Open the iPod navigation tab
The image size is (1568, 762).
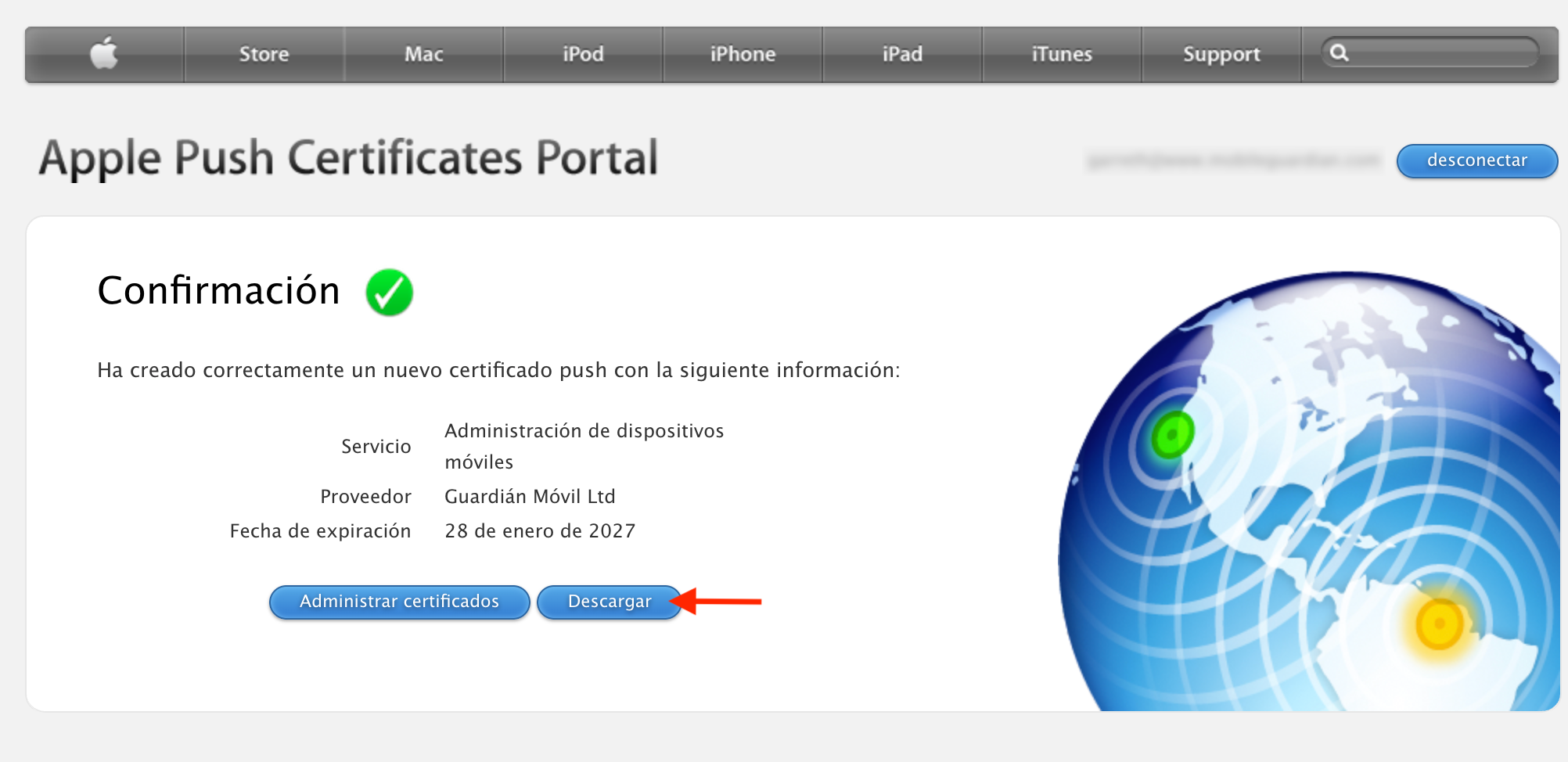click(583, 54)
